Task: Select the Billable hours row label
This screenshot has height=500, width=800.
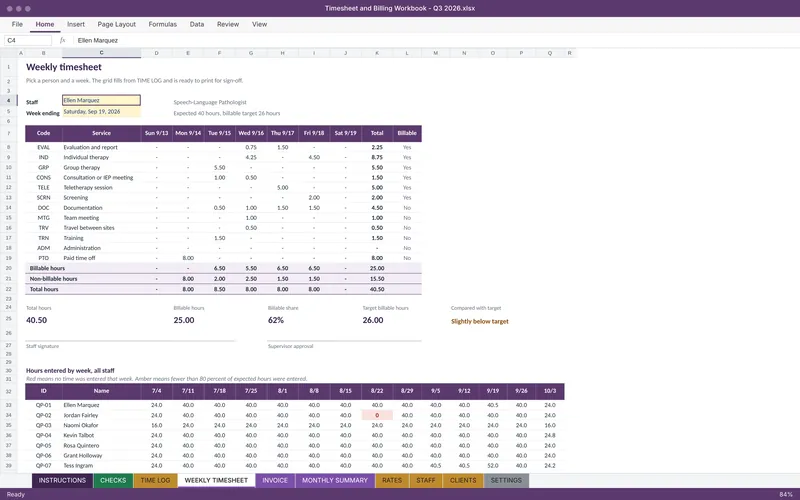Action: tap(47, 268)
